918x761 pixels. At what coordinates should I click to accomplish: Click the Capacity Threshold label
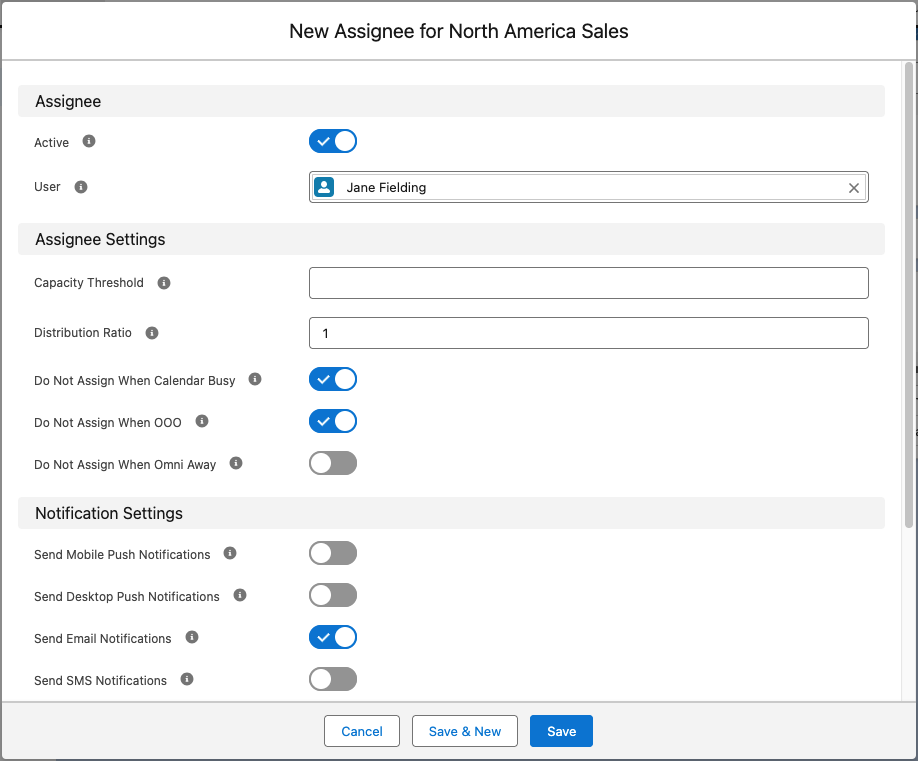[89, 283]
